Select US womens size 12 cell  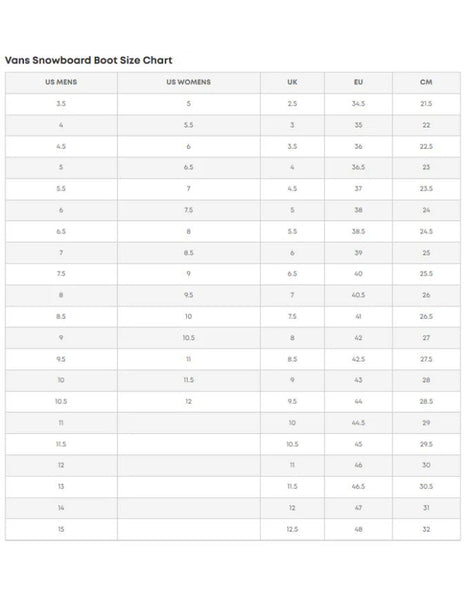189,401
